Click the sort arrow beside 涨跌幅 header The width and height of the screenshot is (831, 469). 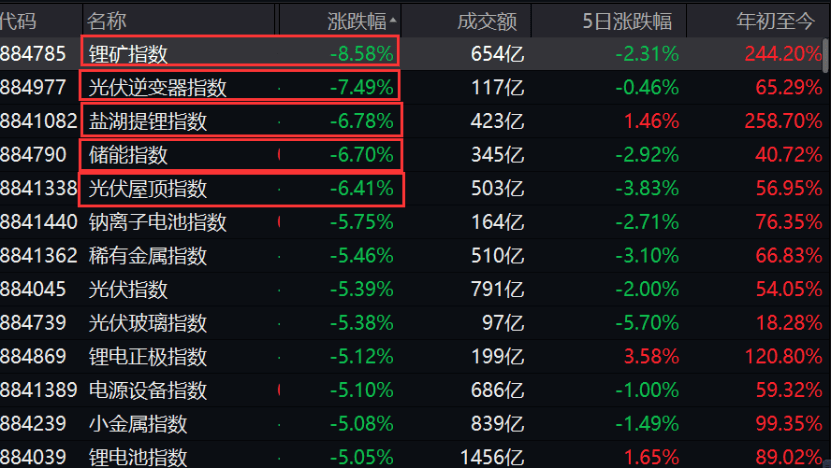point(393,21)
